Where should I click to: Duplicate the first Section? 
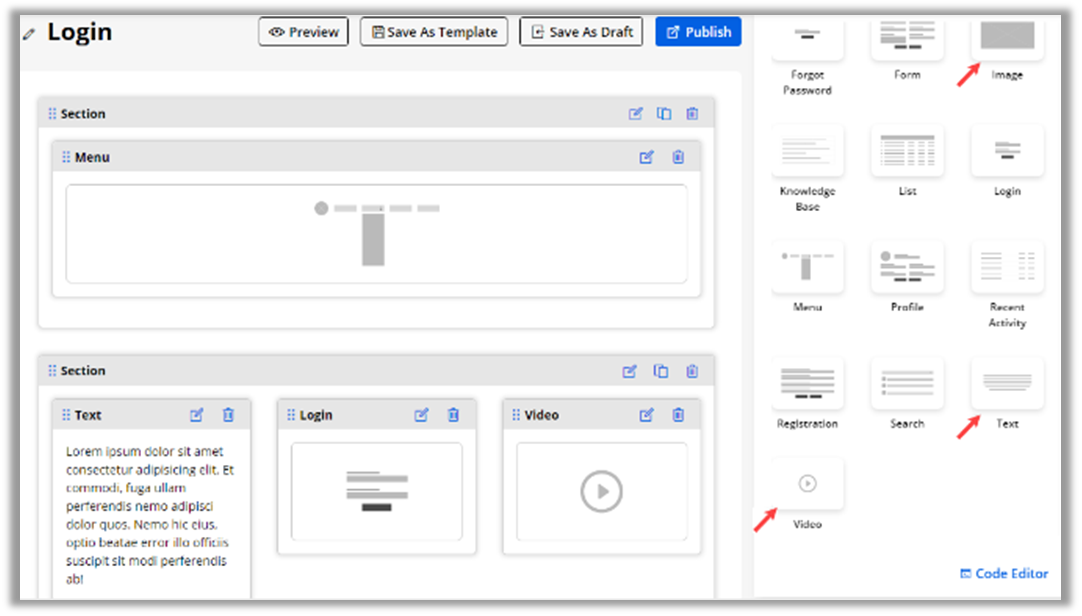(664, 114)
